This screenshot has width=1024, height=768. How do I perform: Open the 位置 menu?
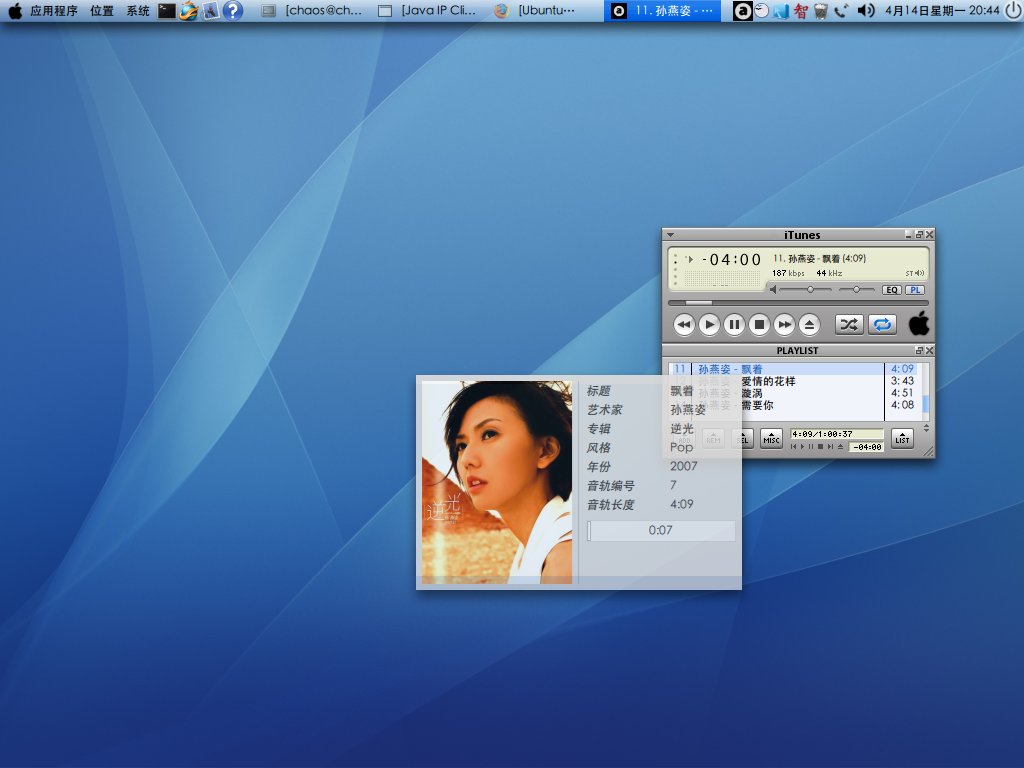point(101,10)
